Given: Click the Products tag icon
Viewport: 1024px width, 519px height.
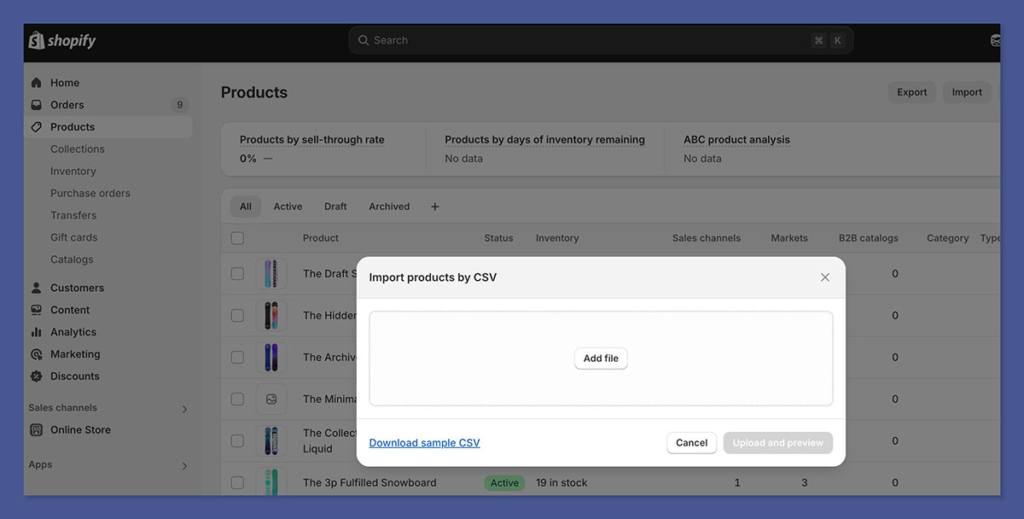Looking at the screenshot, I should (37, 127).
